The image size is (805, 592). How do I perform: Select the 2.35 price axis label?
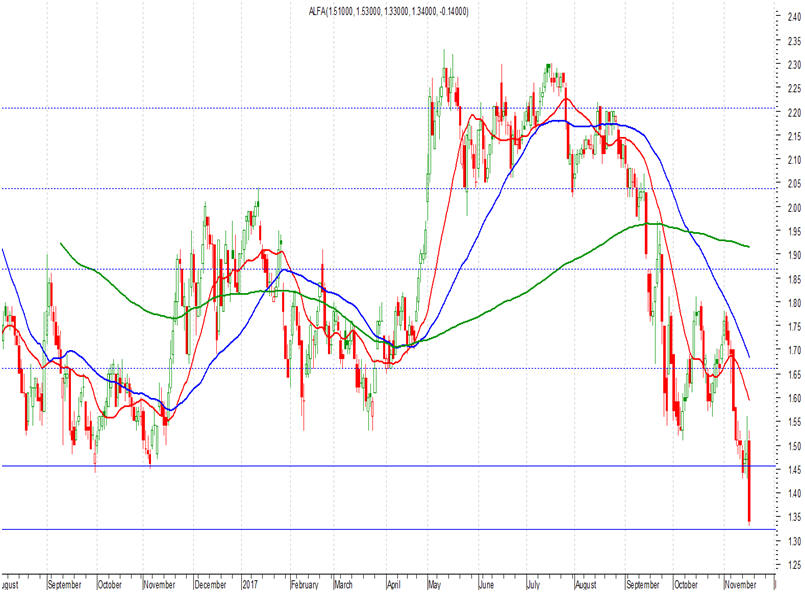click(794, 41)
